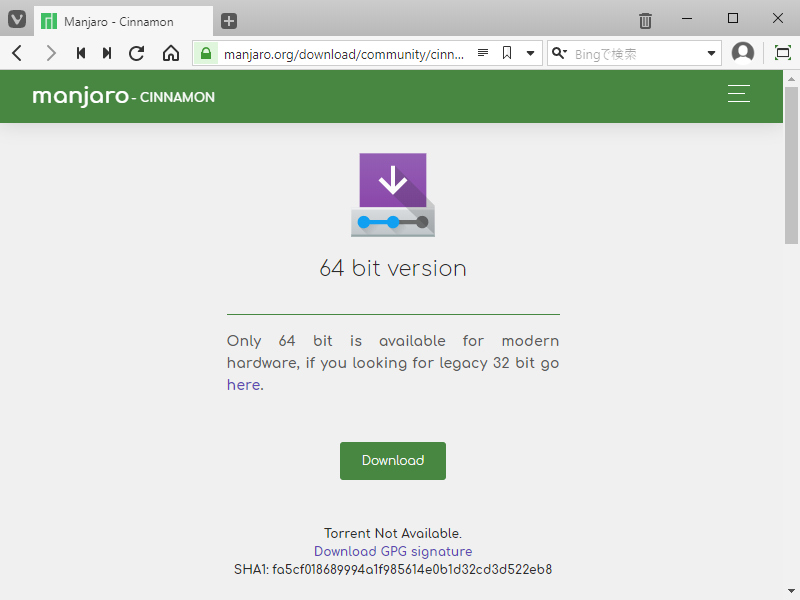The height and width of the screenshot is (600, 800).
Task: Go forward to the next page
Action: point(51,53)
